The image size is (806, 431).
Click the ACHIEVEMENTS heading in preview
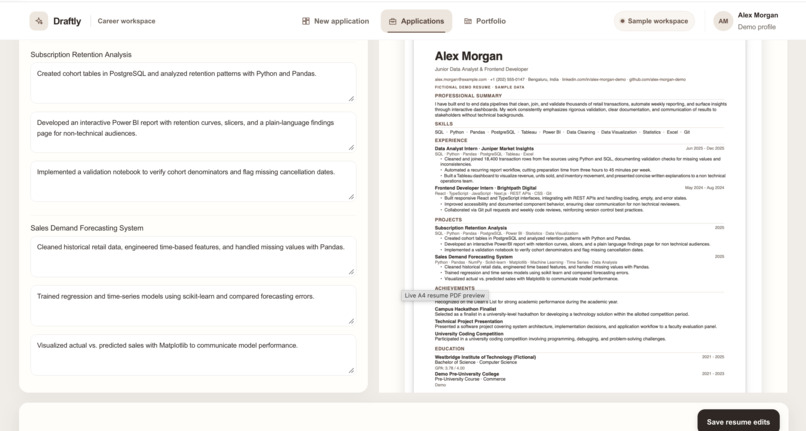[454, 288]
